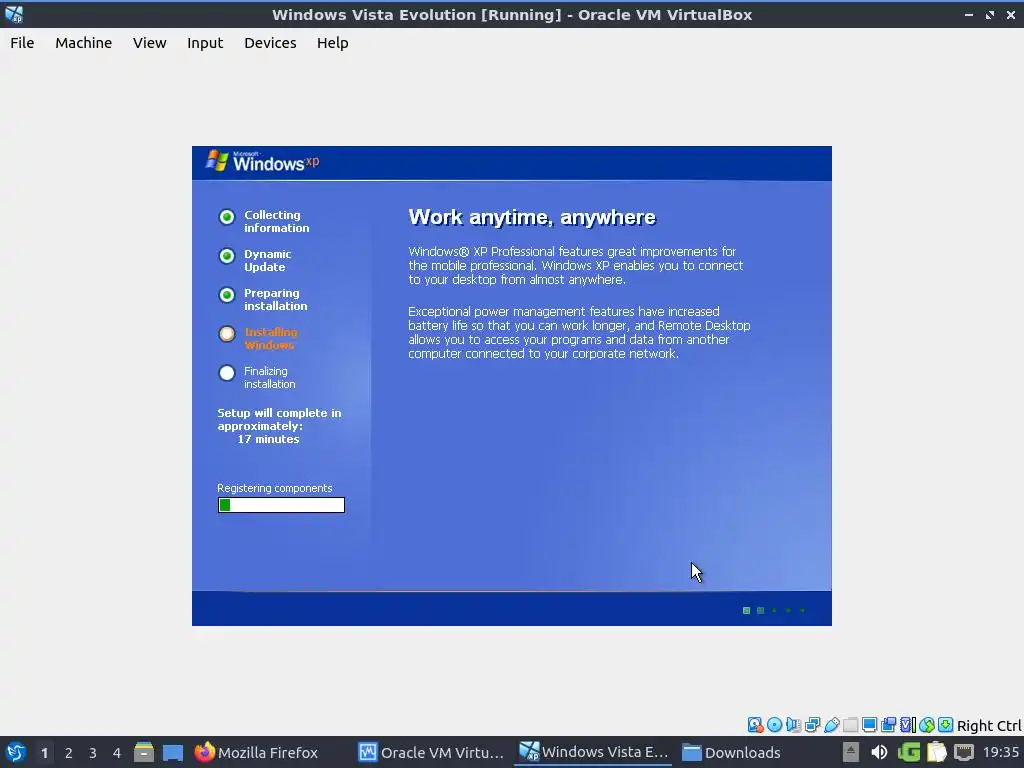Open the View menu
This screenshot has width=1024, height=768.
tap(150, 43)
